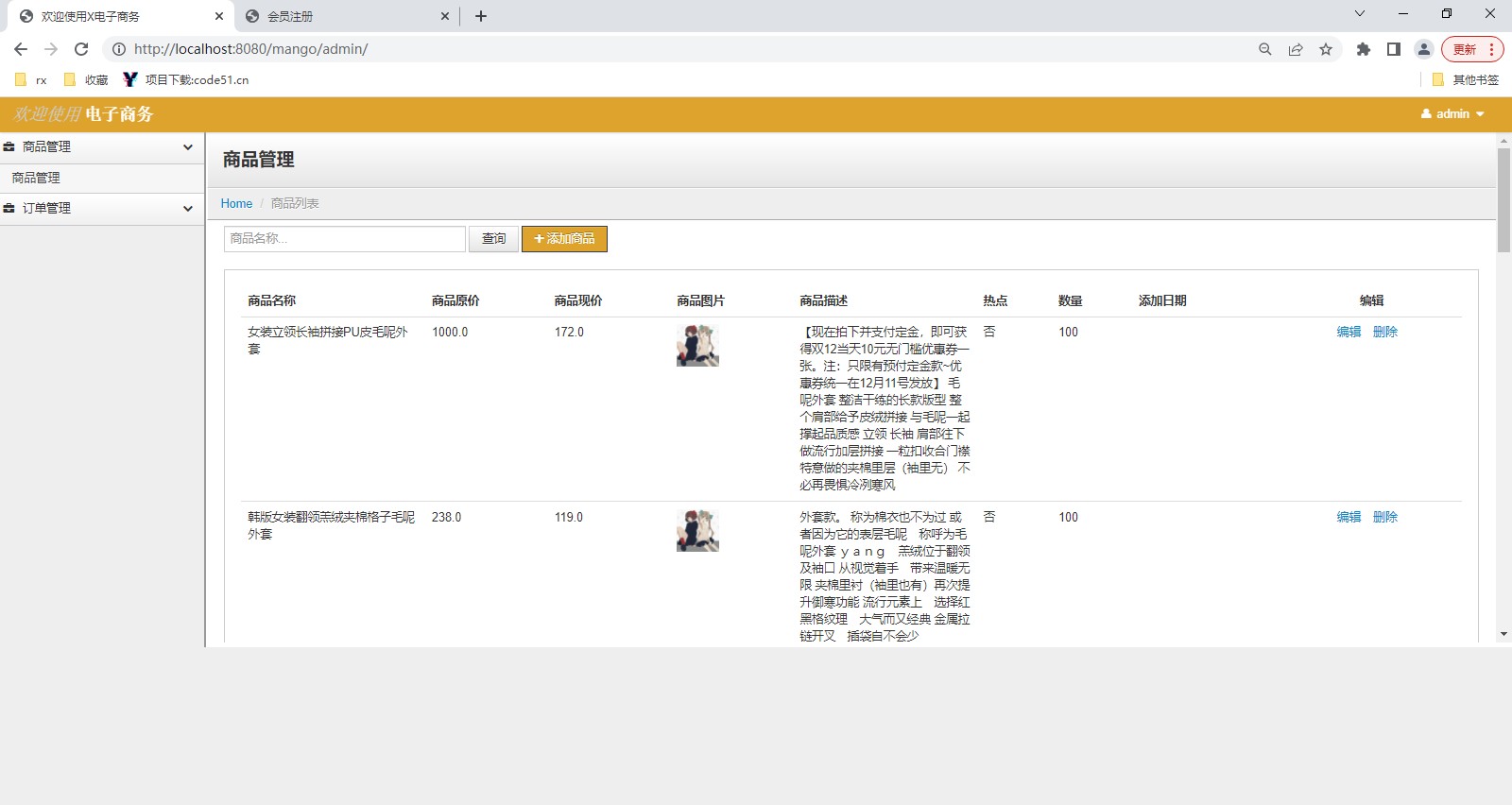
Task: Click the scrollbar down arrow
Action: [1503, 634]
